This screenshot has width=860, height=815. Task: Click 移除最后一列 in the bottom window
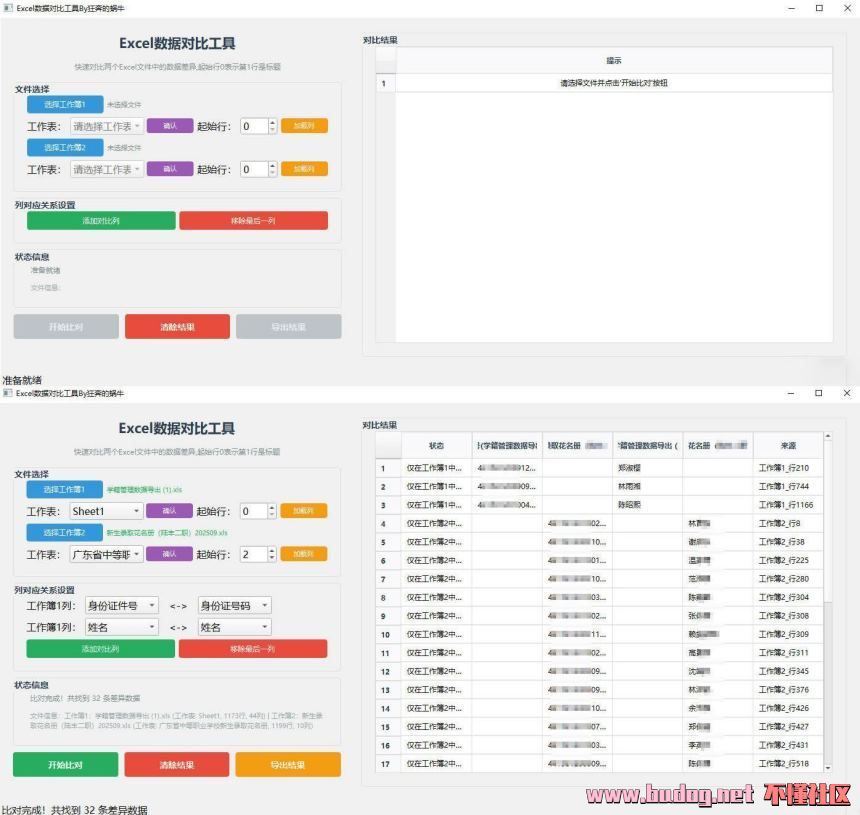(x=253, y=649)
